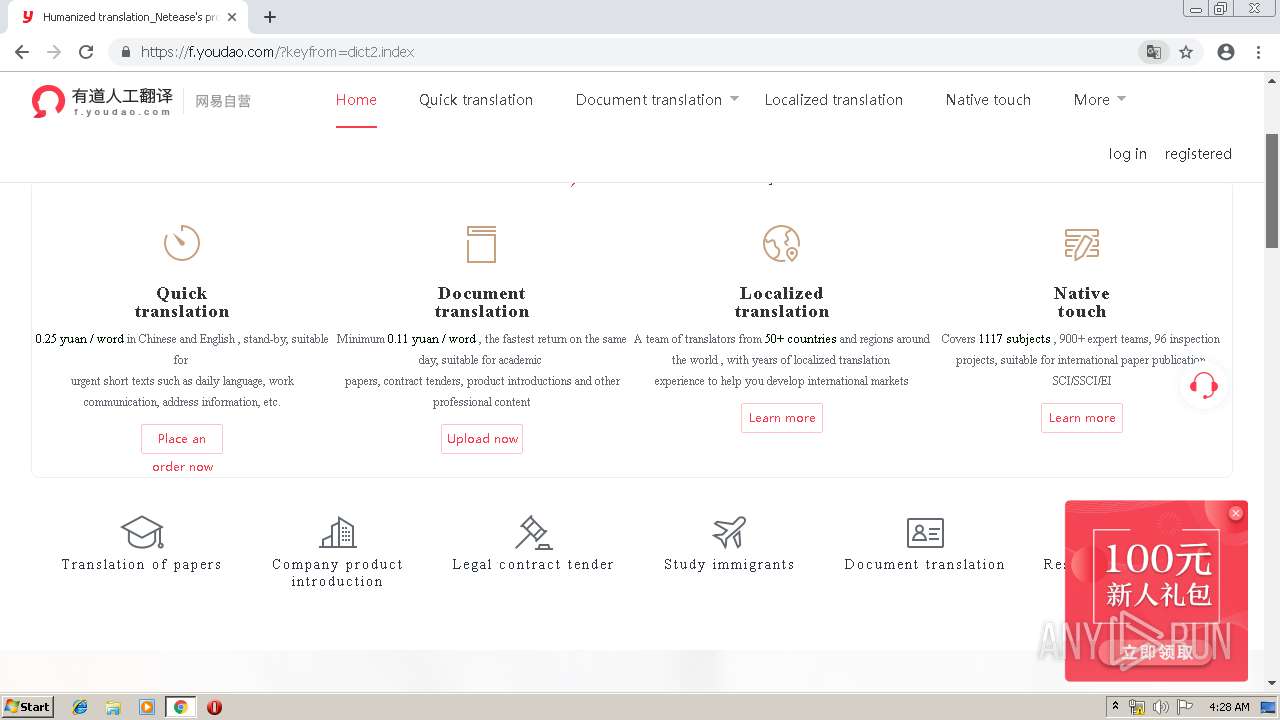Click the site lock icon in address bar
The height and width of the screenshot is (720, 1280).
[x=125, y=52]
